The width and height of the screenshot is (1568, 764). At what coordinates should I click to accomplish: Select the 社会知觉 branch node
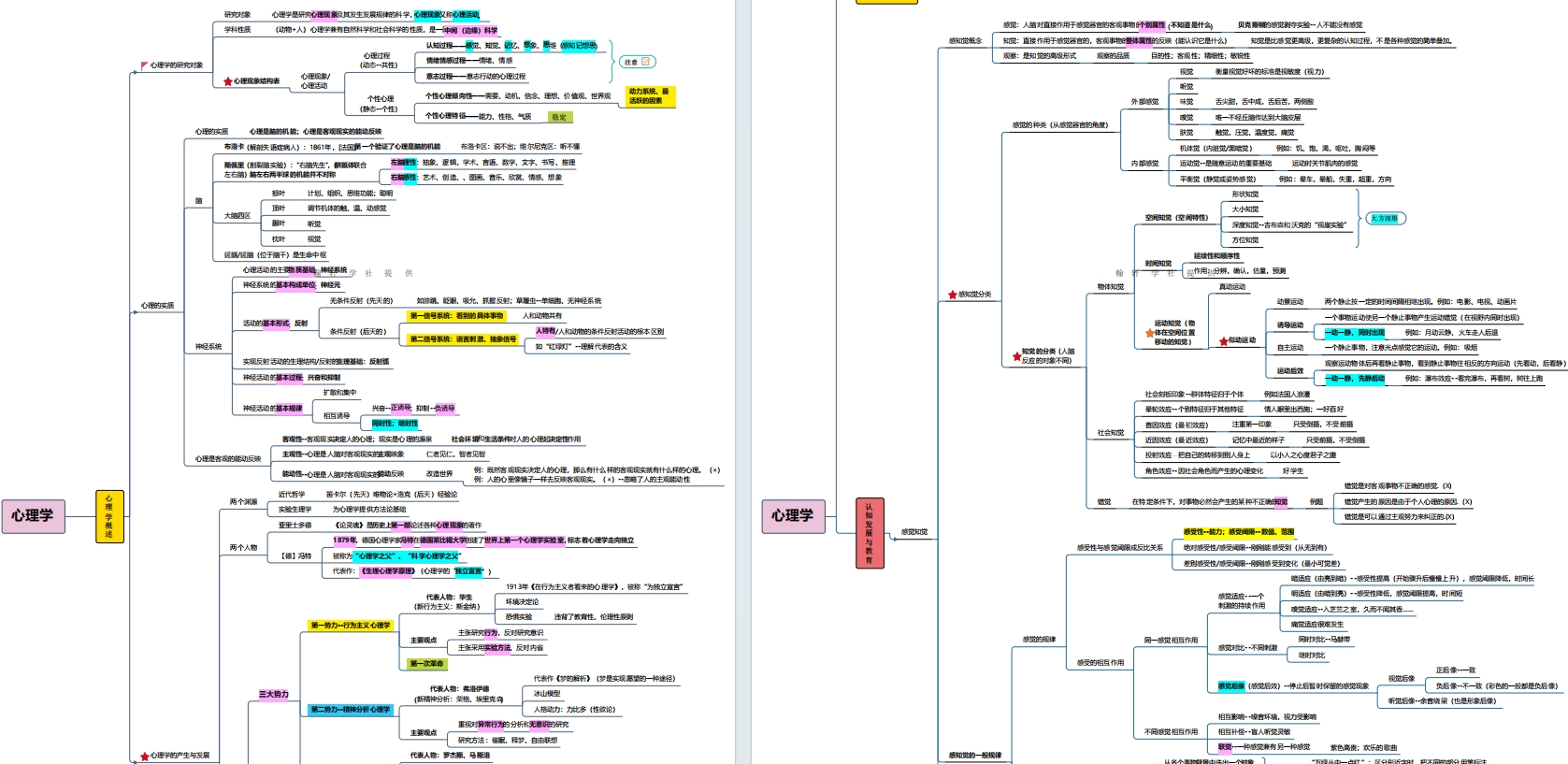1110,433
